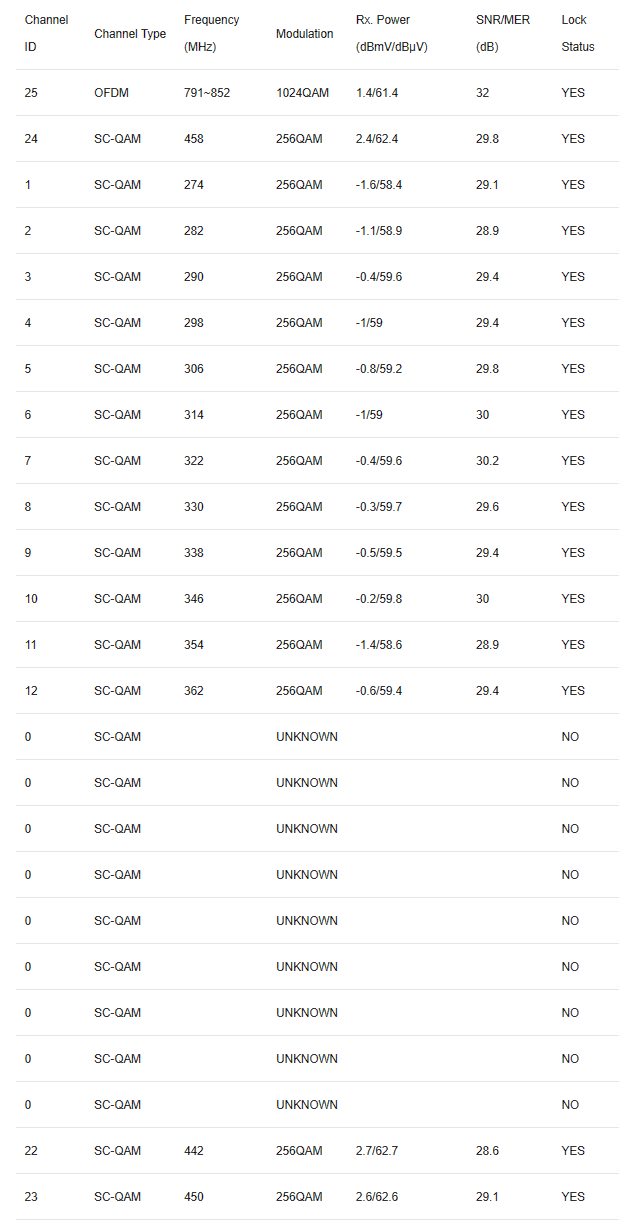Screen dimensions: 633x1227
Task: Click SNR value 30.2 on channel 7
Action: click(488, 461)
